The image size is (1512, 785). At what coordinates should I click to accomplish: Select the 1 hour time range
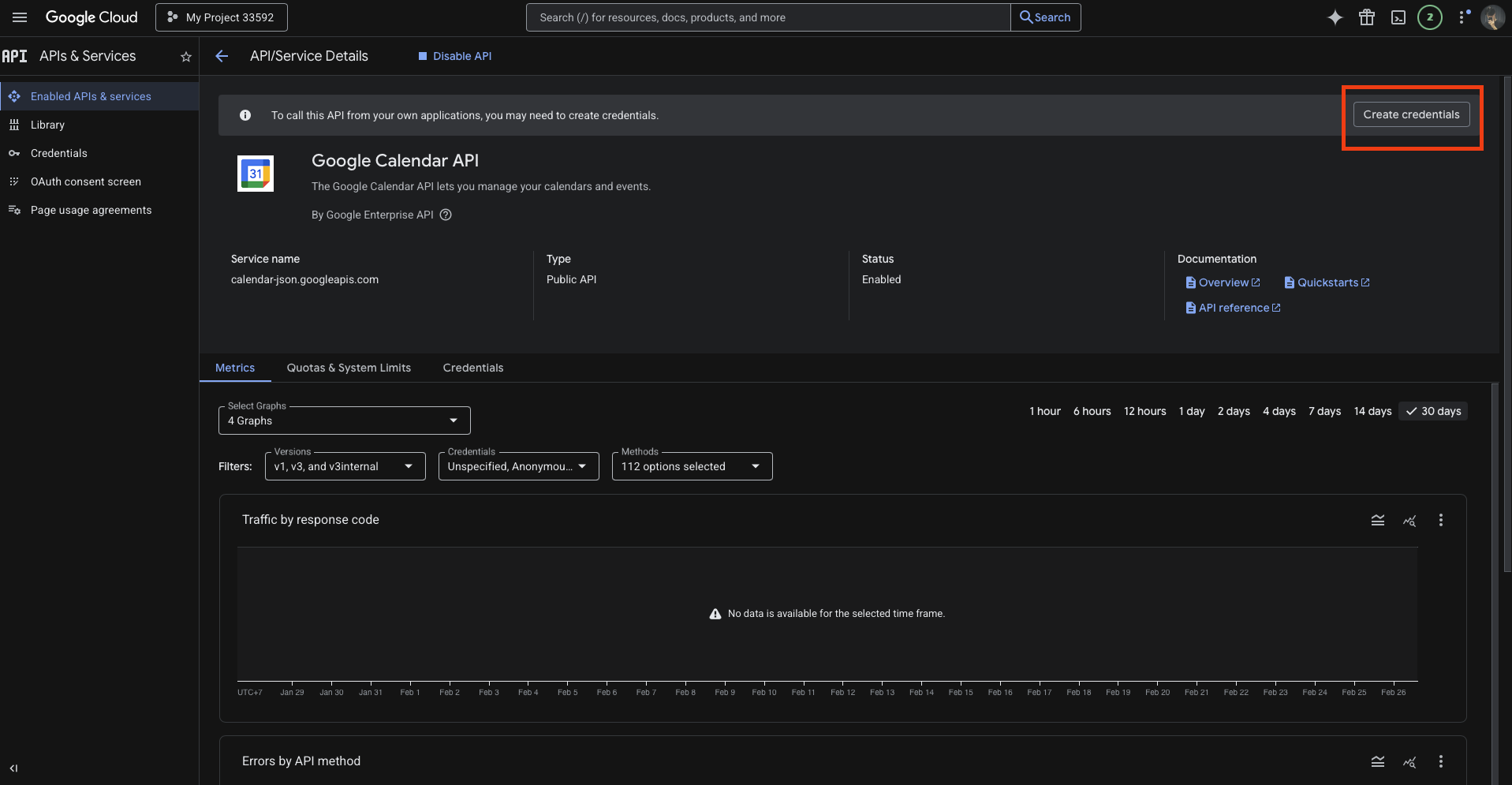tap(1044, 411)
